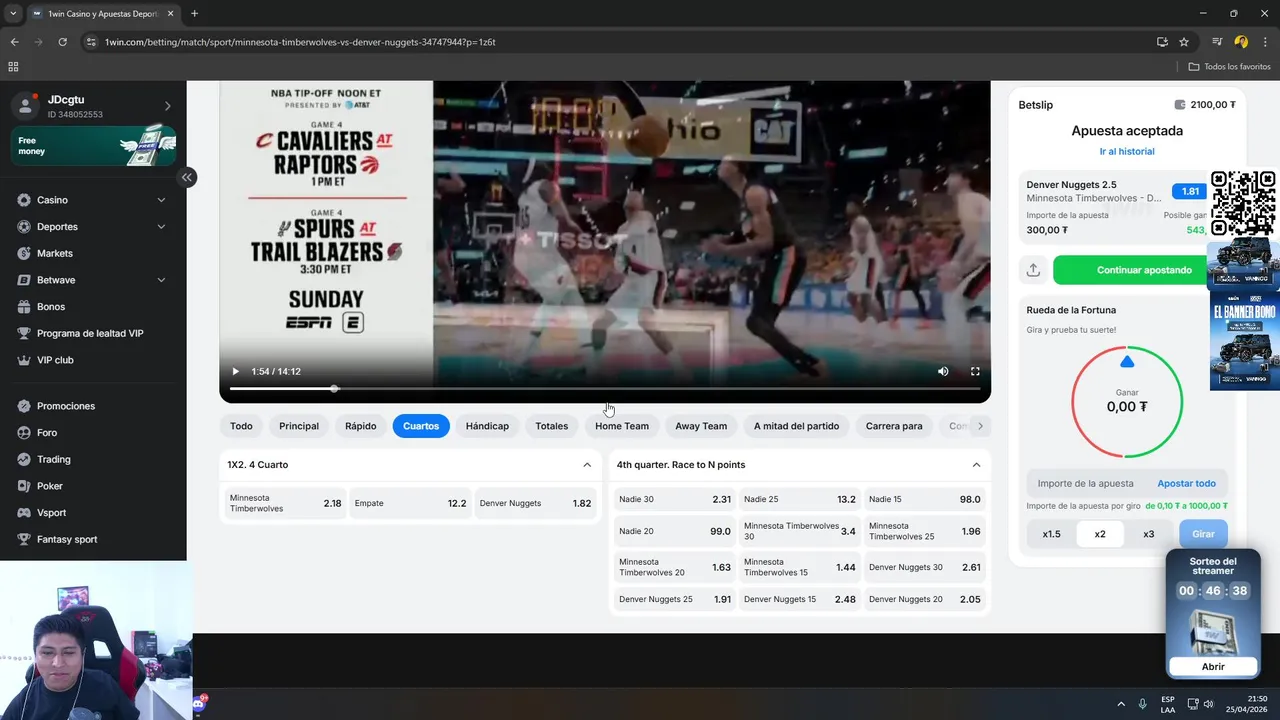Click the browser address bar URL
The image size is (1280, 720).
[300, 42]
